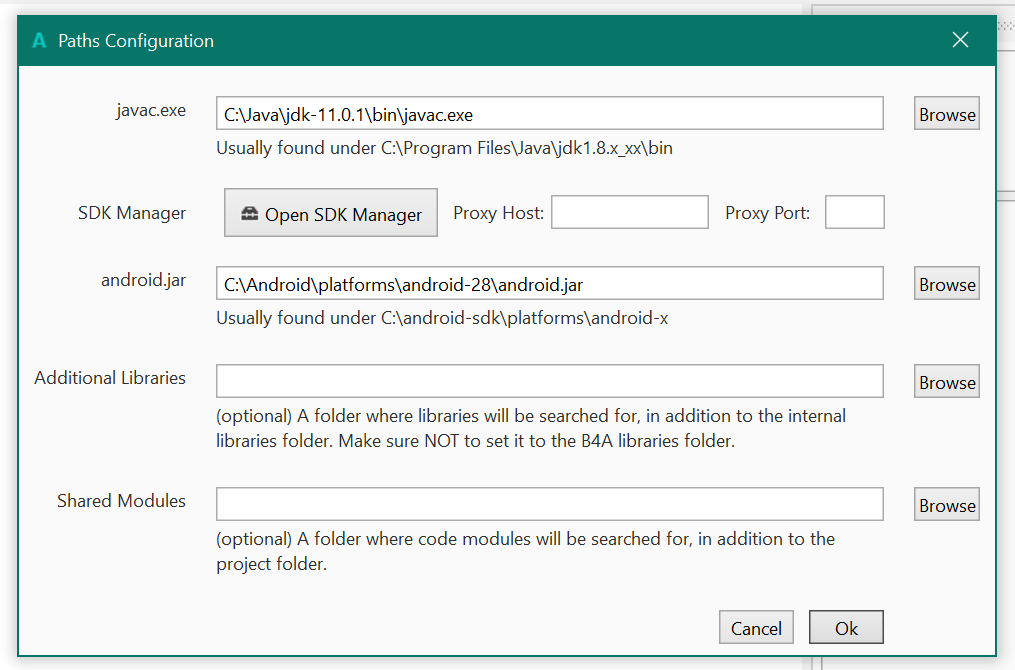Click the B4A logo in title bar
Viewport: 1015px width, 670px height.
tap(40, 41)
